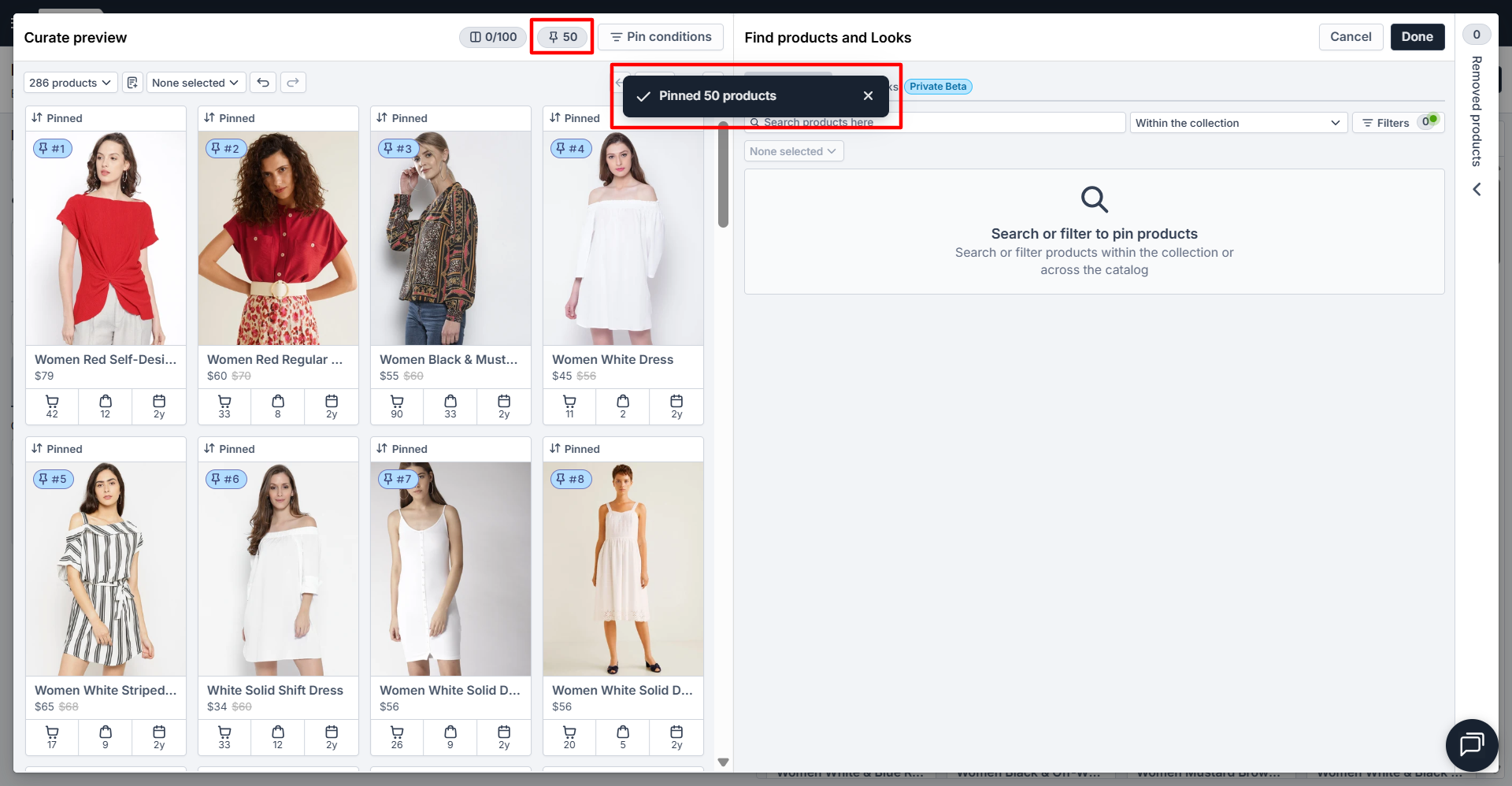
Task: Open the Women Red Self-Design product image
Action: click(x=106, y=238)
